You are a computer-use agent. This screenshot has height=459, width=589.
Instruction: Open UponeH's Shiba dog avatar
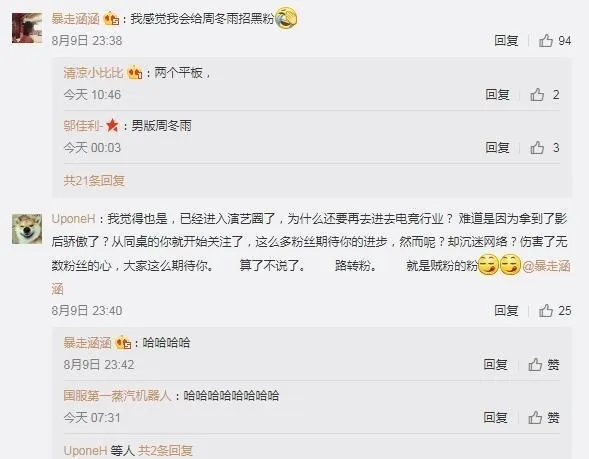[27, 229]
